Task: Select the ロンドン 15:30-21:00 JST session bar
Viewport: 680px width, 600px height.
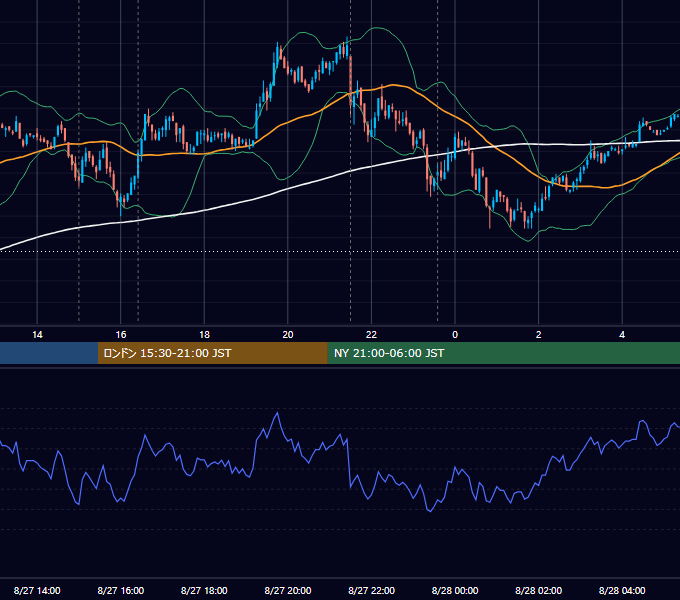Action: coord(212,353)
